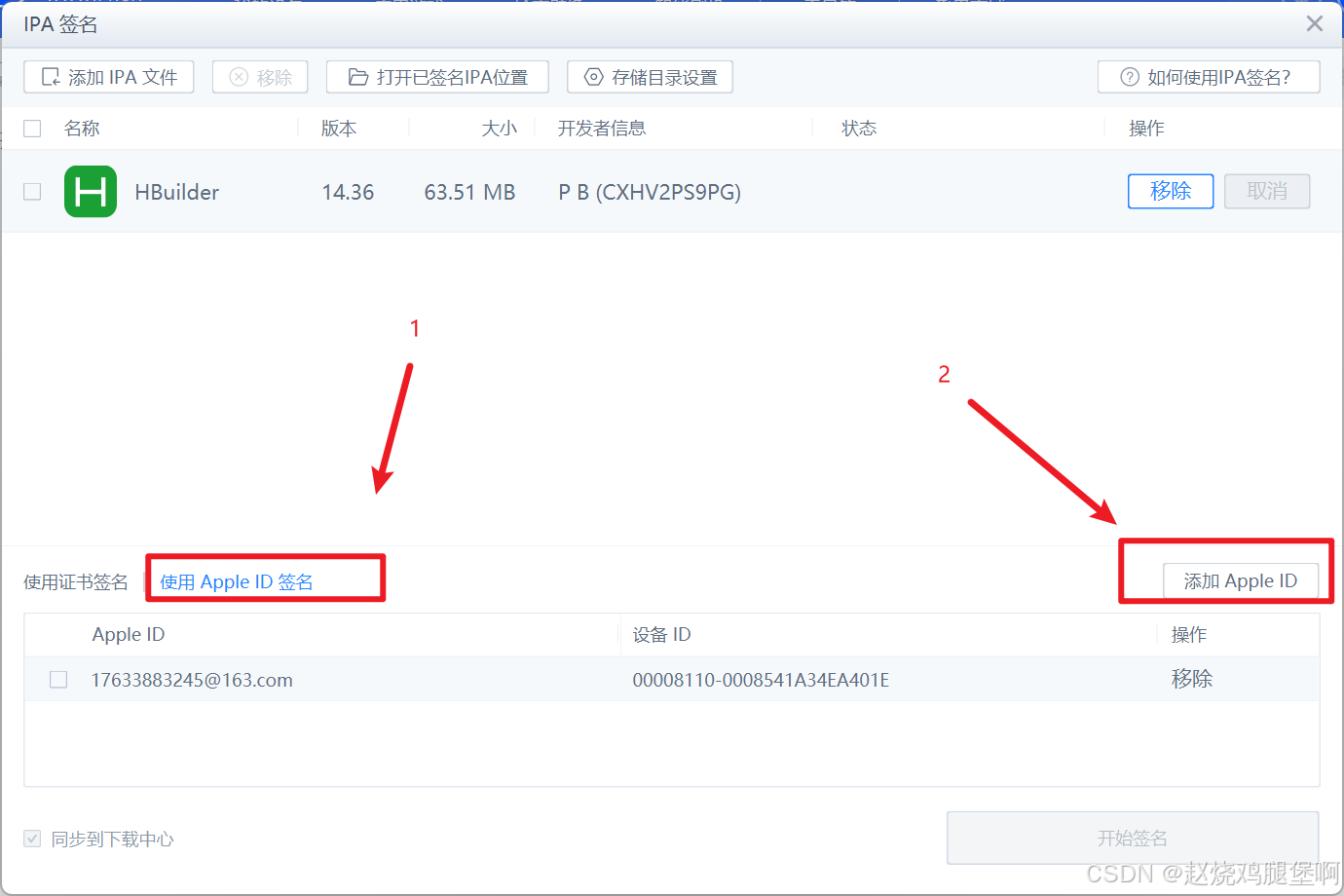This screenshot has height=896, width=1344.
Task: Click the 添加 Apple ID button
Action: (x=1241, y=580)
